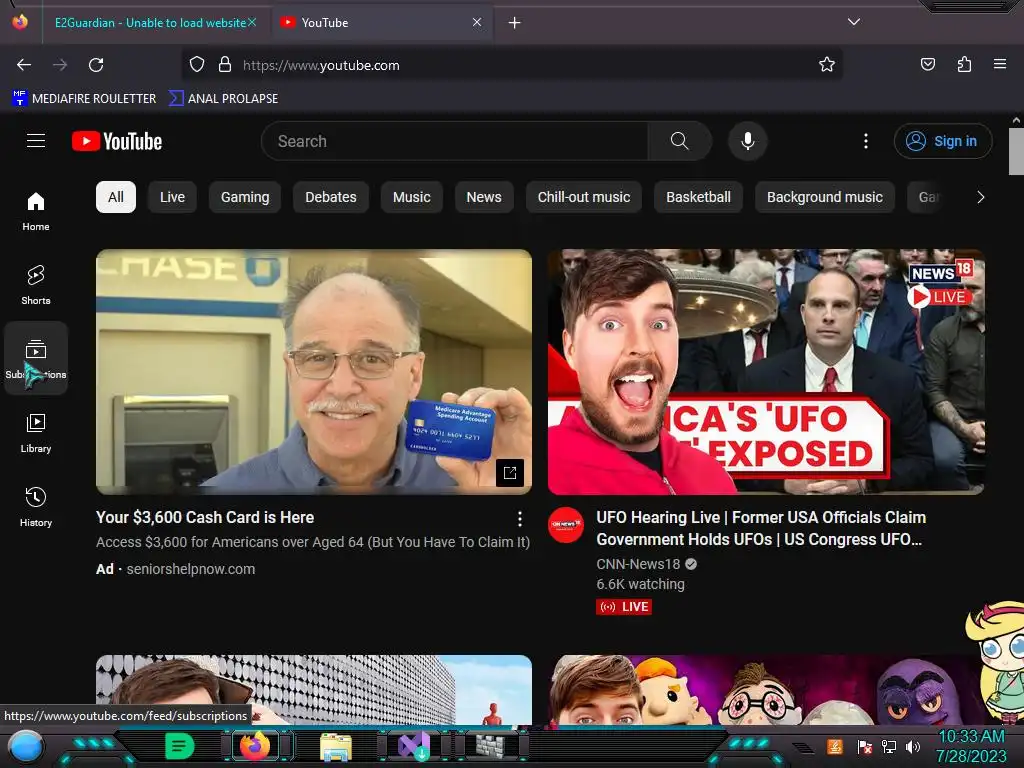The height and width of the screenshot is (768, 1024).
Task: Click CNN-News18 channel avatar
Action: coord(566,525)
